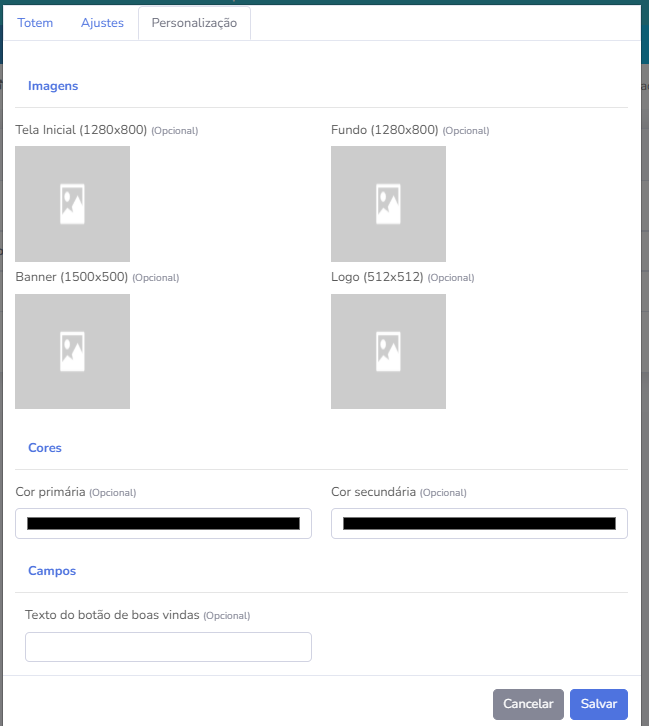Click the Banner (1500x500) label
649x726 pixels.
72,277
